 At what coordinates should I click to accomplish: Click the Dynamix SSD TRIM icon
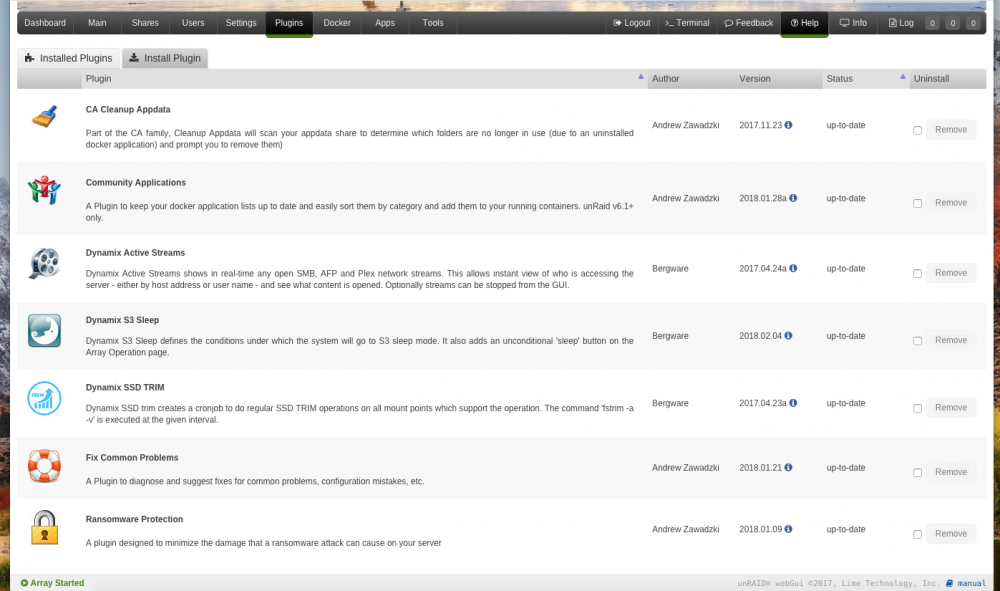(44, 398)
